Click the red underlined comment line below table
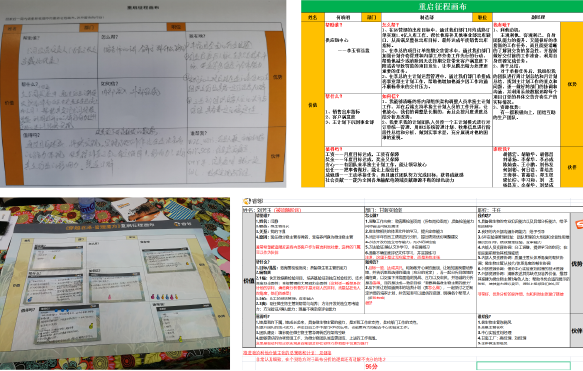This screenshot has width=583, height=371. coord(287,353)
